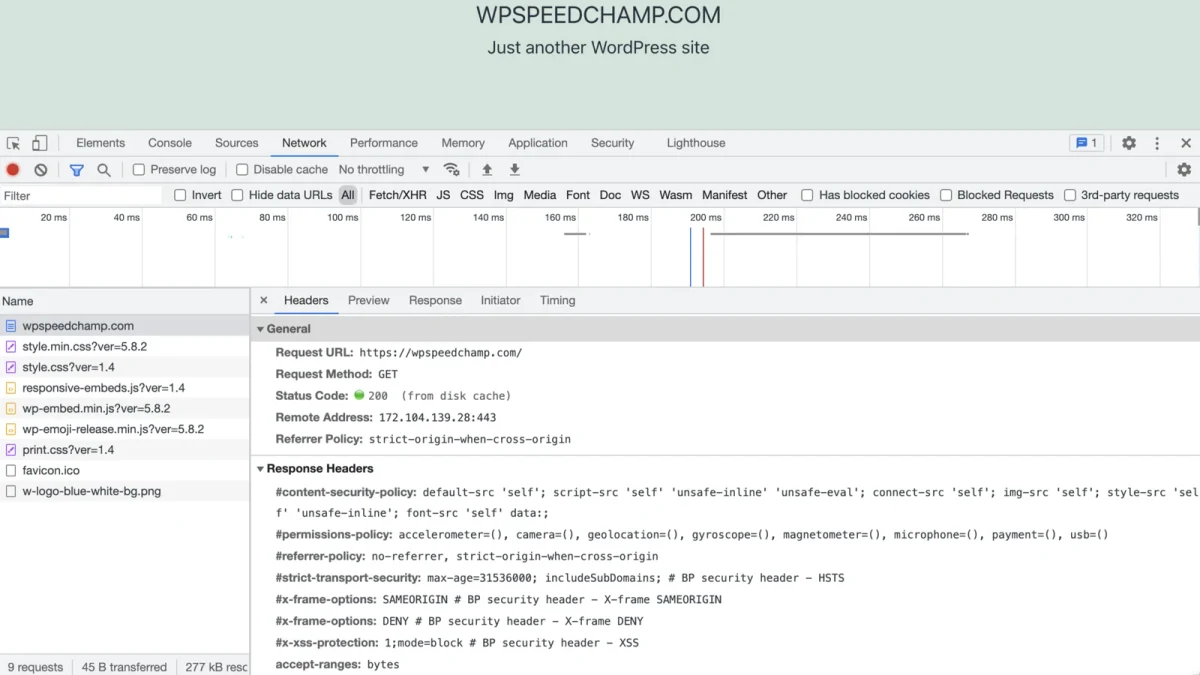Viewport: 1200px width, 675px height.
Task: Enable the Disable cache checkbox
Action: click(242, 170)
